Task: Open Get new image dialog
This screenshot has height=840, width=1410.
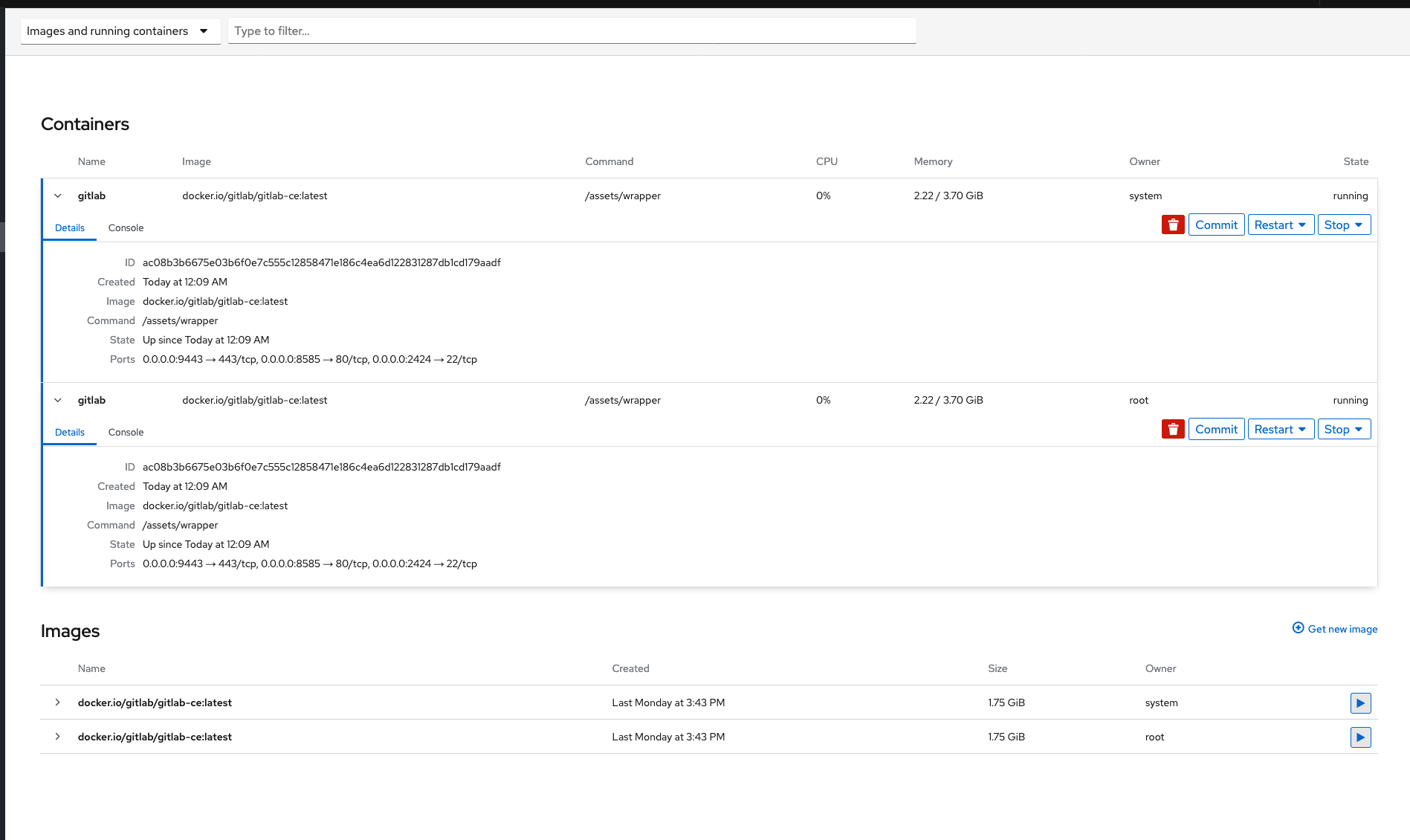Action: click(x=1334, y=628)
